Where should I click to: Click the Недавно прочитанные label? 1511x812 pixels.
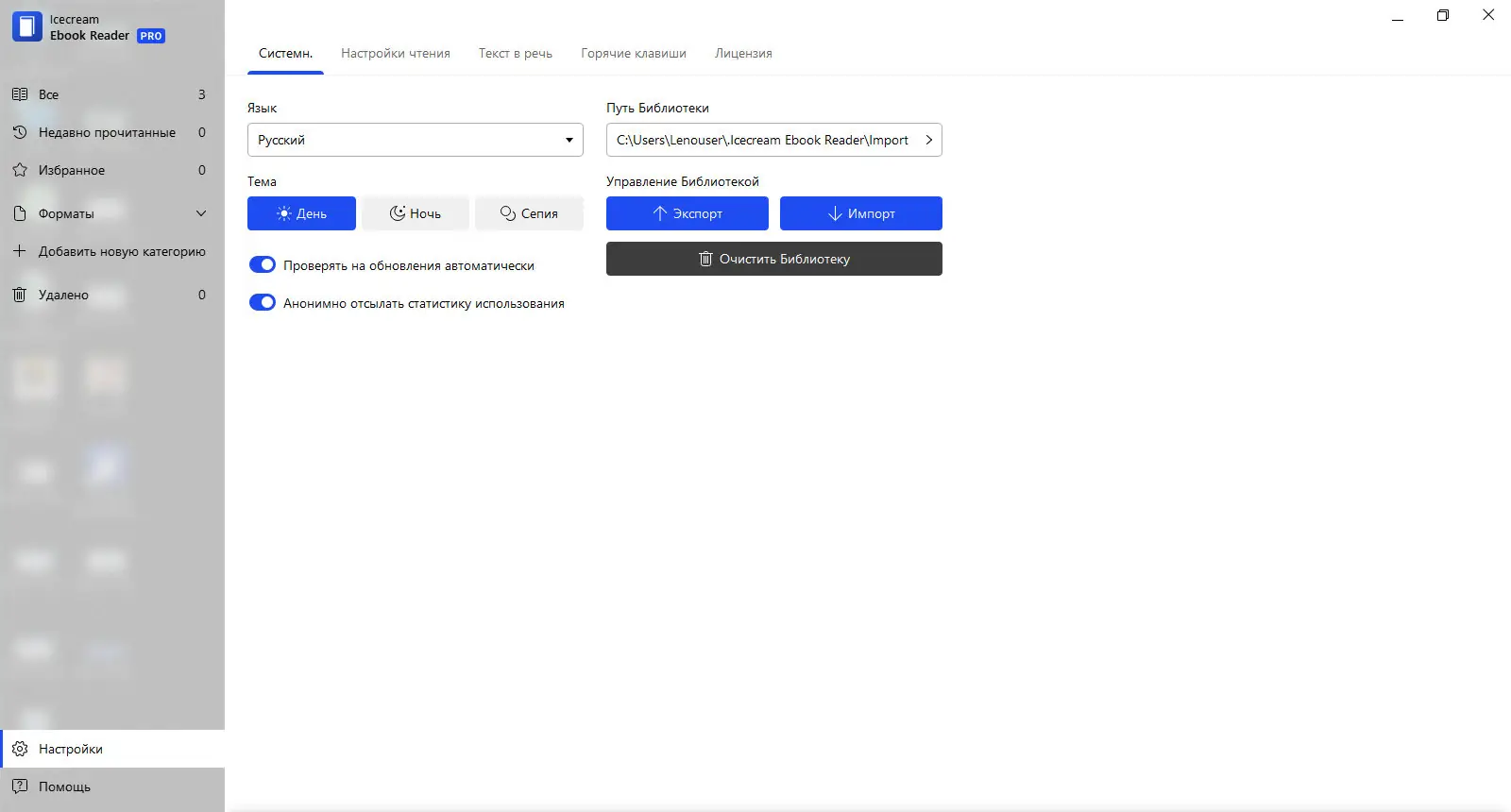(x=107, y=132)
